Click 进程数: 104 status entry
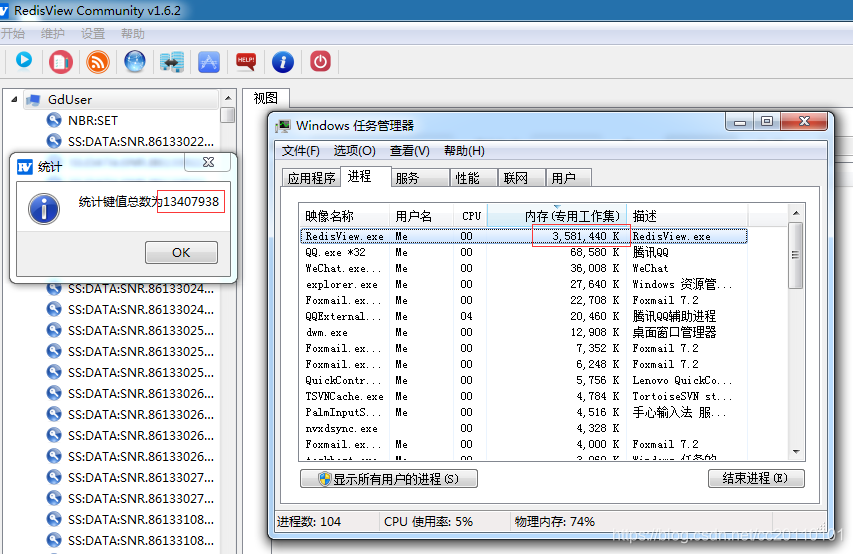This screenshot has height=554, width=853. [x=309, y=521]
